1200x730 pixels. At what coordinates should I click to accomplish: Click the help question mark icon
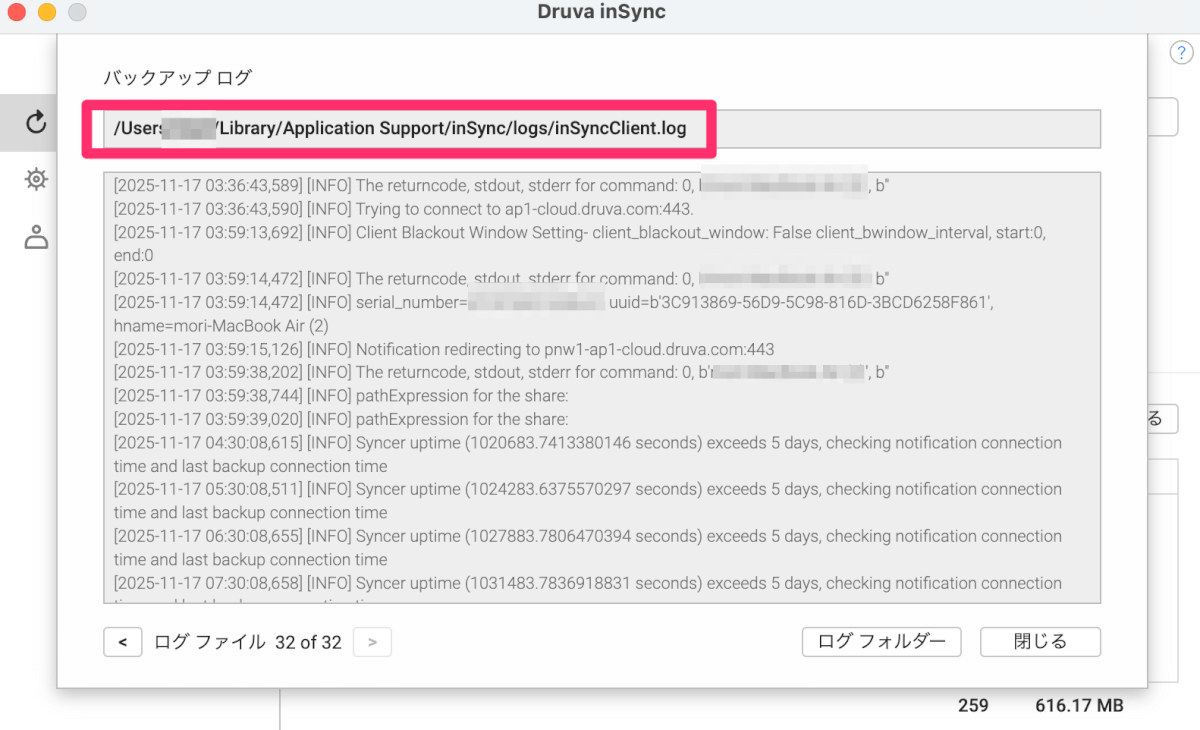click(1179, 54)
